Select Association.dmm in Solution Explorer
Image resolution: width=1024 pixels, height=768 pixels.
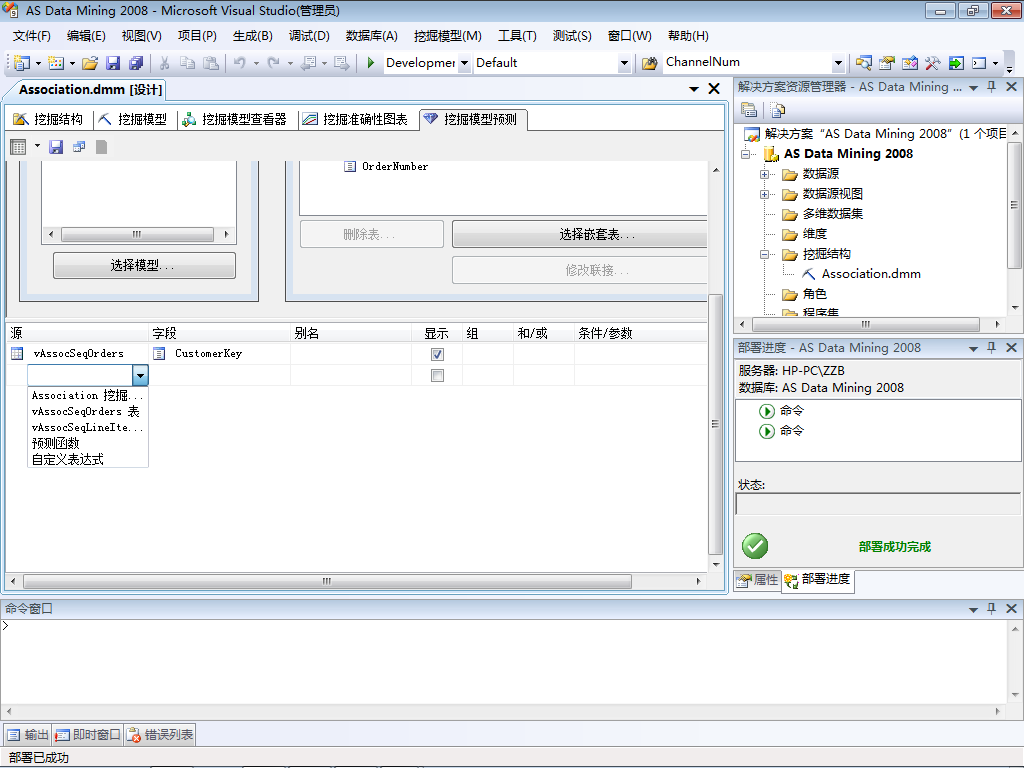click(871, 274)
